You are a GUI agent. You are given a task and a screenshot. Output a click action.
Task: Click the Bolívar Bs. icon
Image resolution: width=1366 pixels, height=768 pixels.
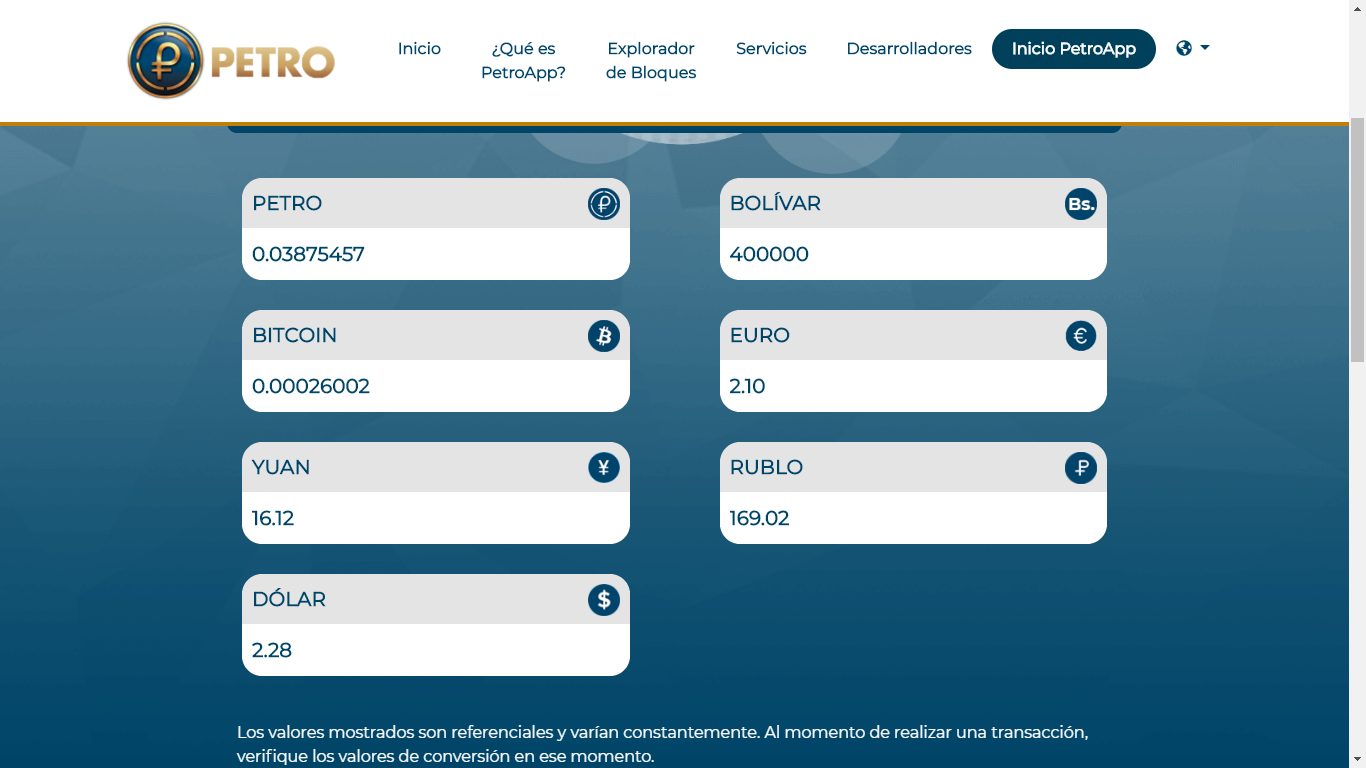1081,204
